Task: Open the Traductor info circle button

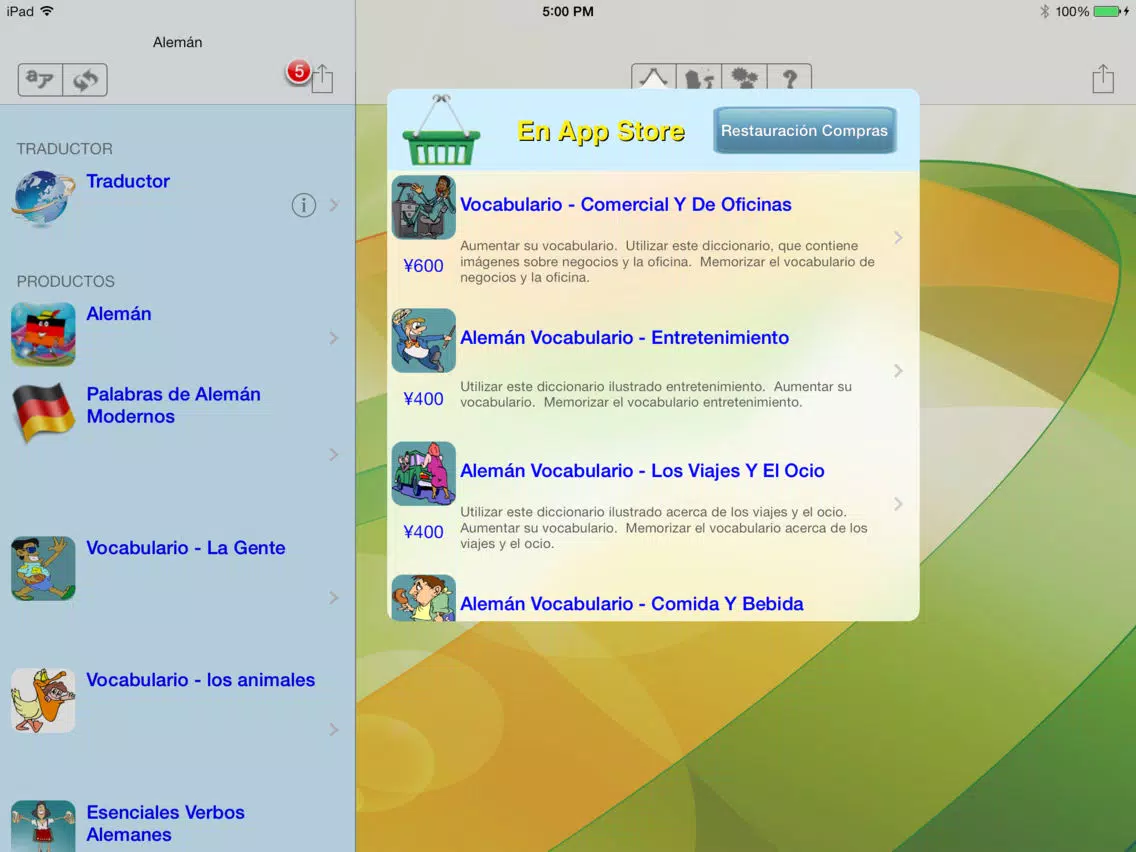Action: click(x=304, y=205)
